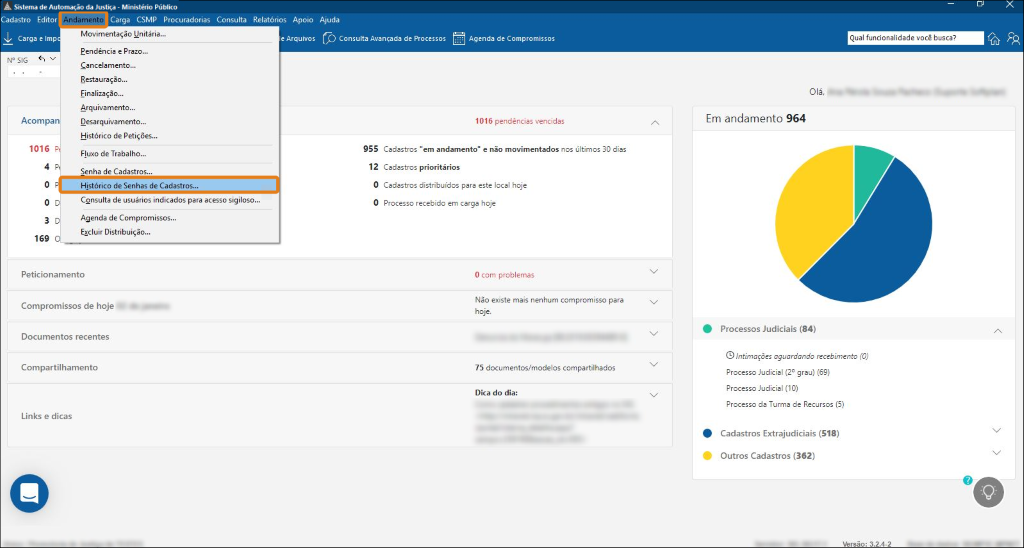The width and height of the screenshot is (1024, 548).
Task: Click the home icon in the toolbar
Action: [994, 39]
